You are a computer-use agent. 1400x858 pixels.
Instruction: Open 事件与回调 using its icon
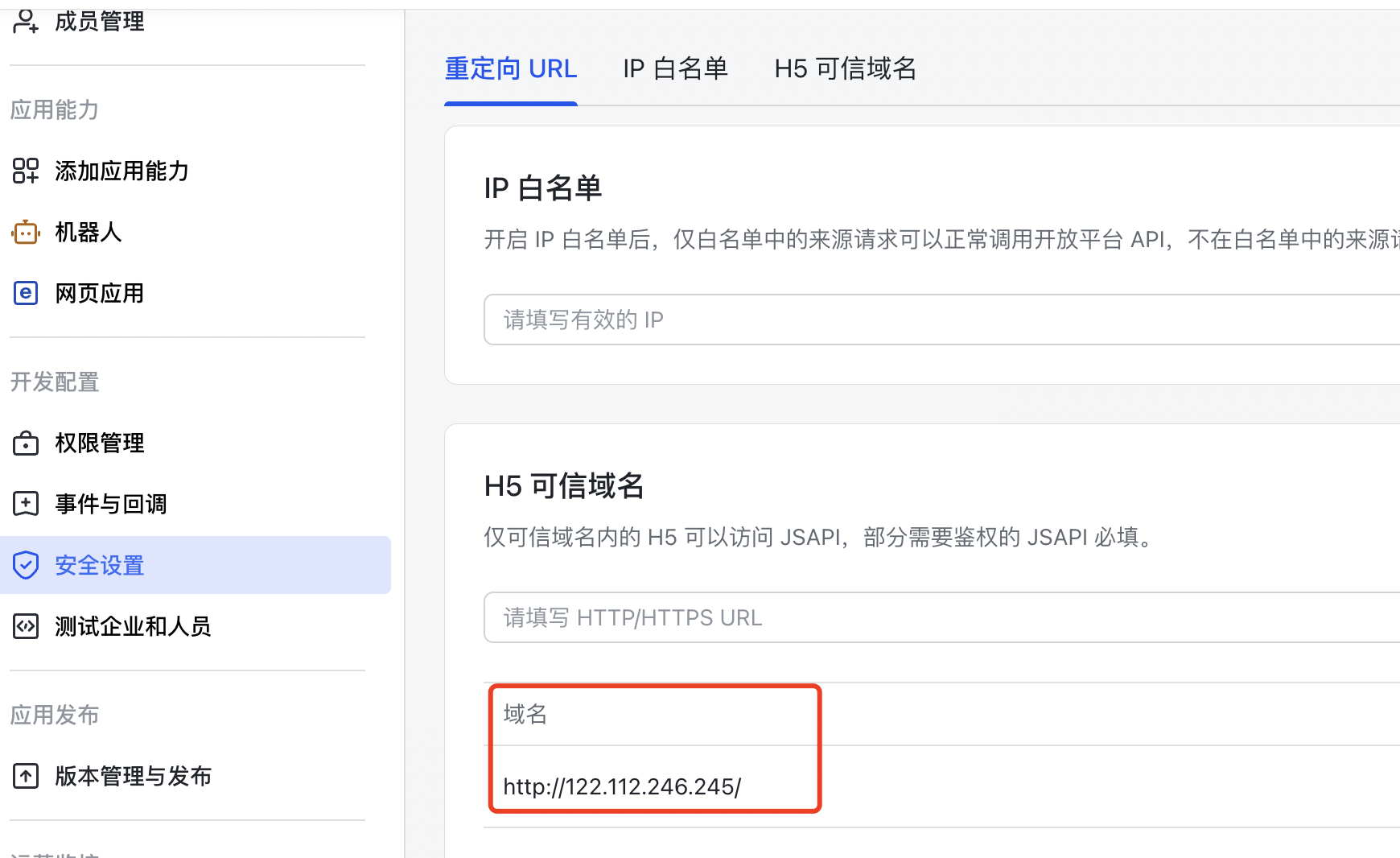pyautogui.click(x=25, y=503)
